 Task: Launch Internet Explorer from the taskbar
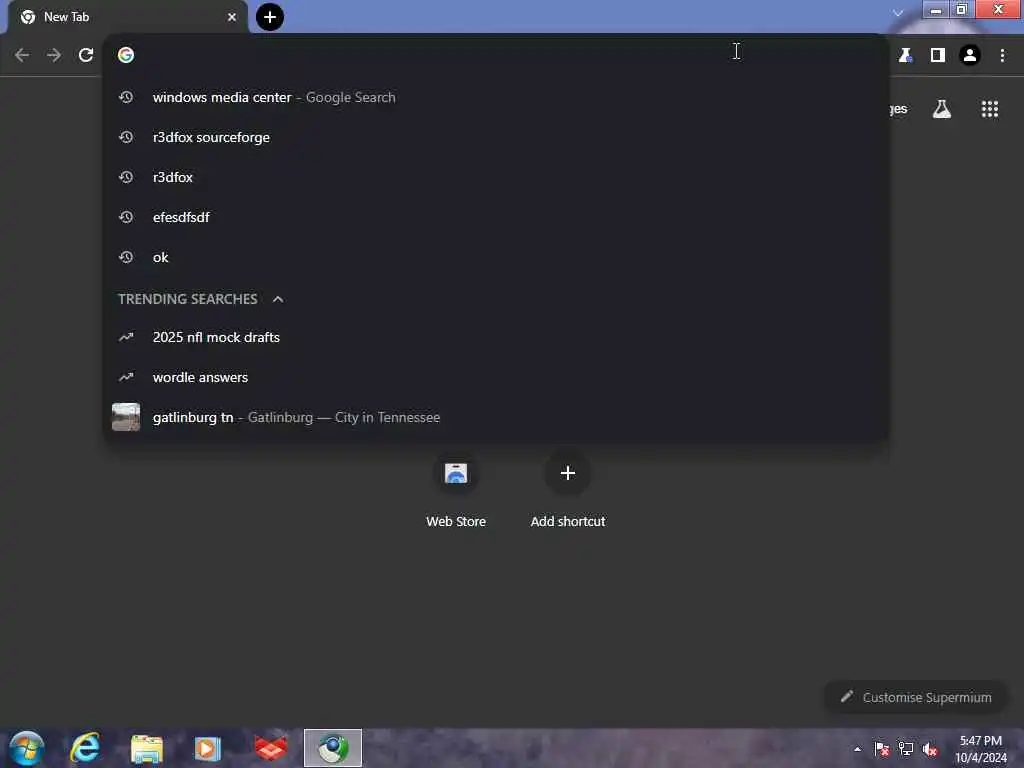tap(85, 748)
